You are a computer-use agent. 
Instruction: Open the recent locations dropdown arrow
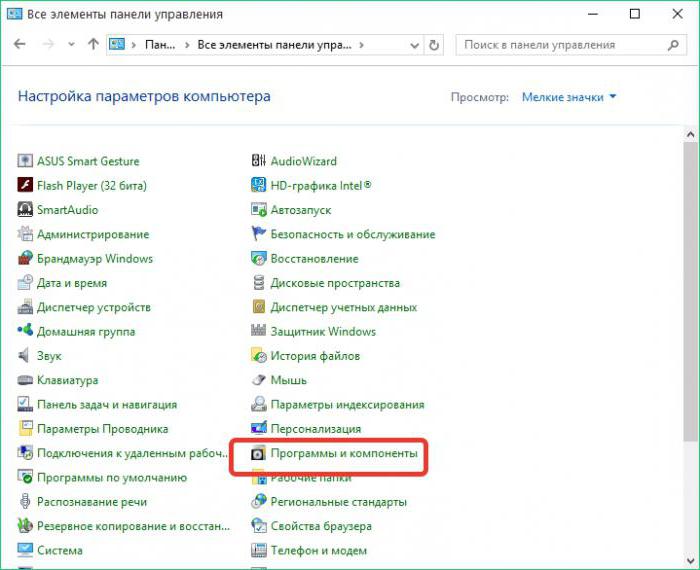[71, 44]
